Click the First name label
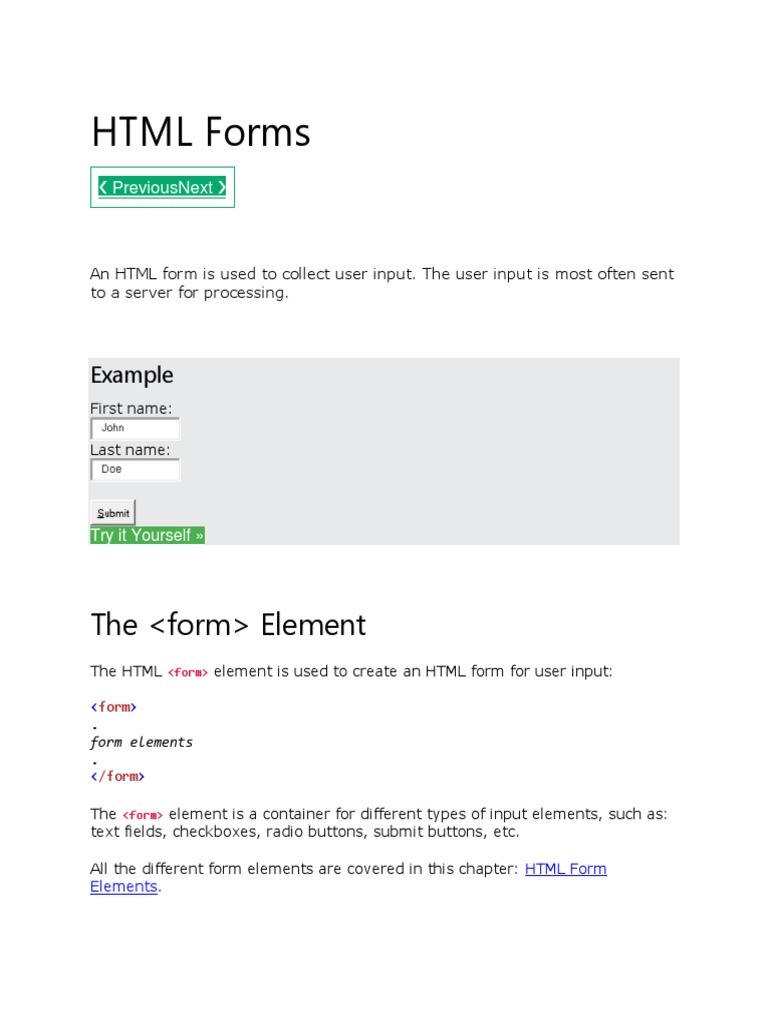This screenshot has height=1024, width=768. (x=131, y=408)
